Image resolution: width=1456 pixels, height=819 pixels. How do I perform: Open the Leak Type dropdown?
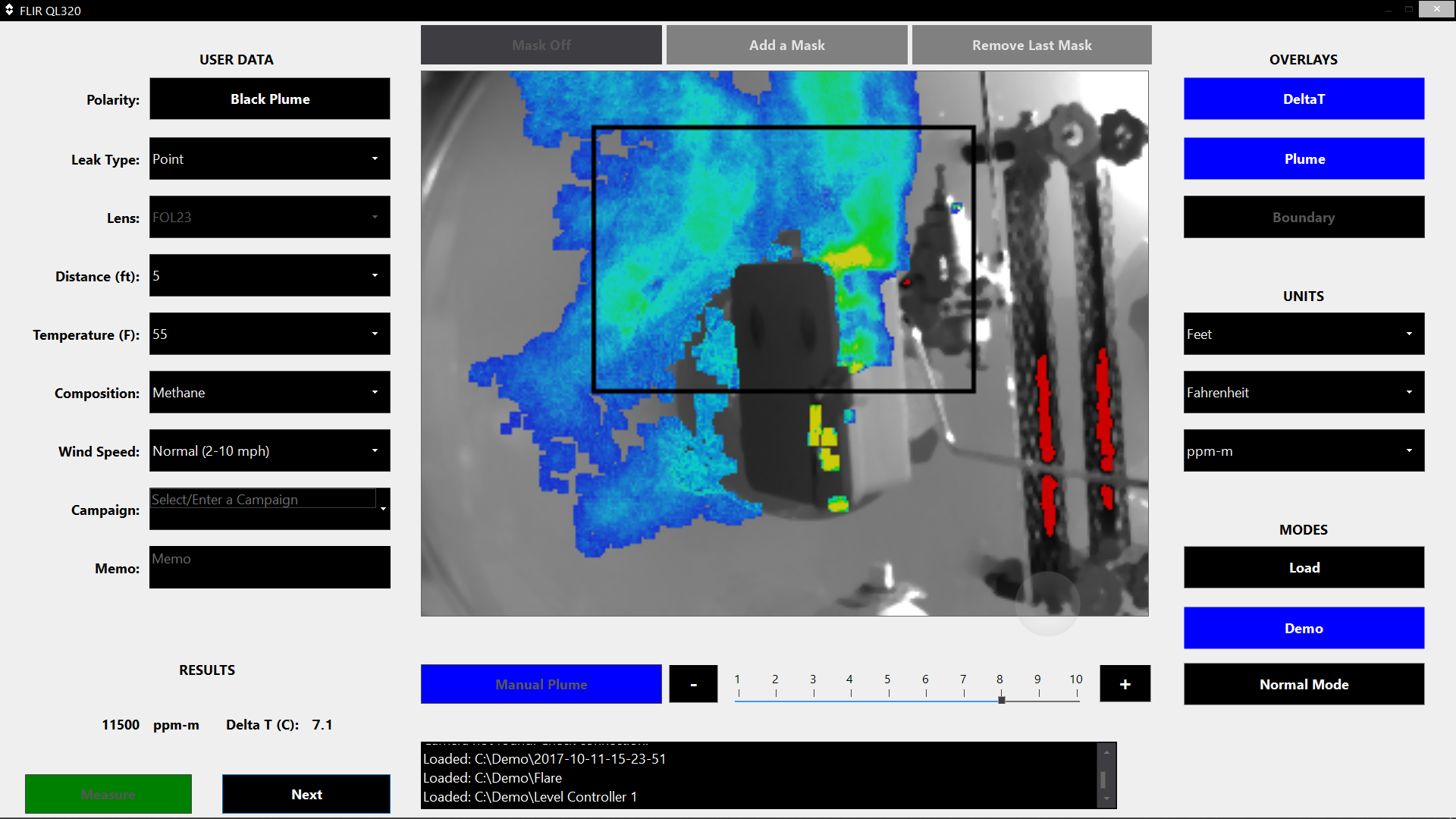coord(270,158)
